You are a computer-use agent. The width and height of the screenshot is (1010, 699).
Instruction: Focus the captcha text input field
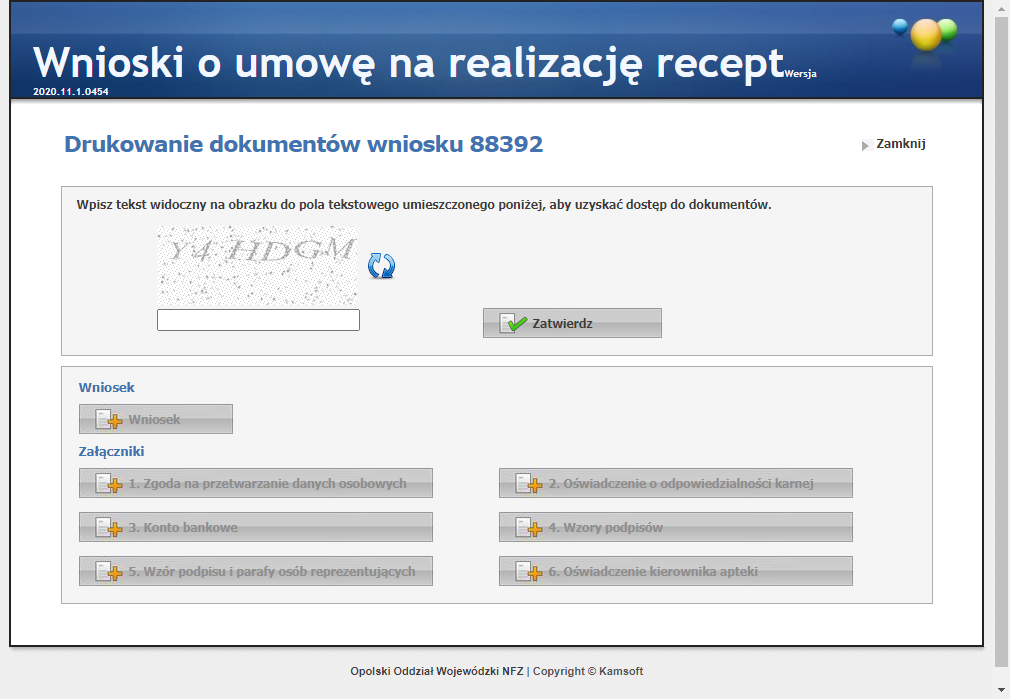(258, 320)
